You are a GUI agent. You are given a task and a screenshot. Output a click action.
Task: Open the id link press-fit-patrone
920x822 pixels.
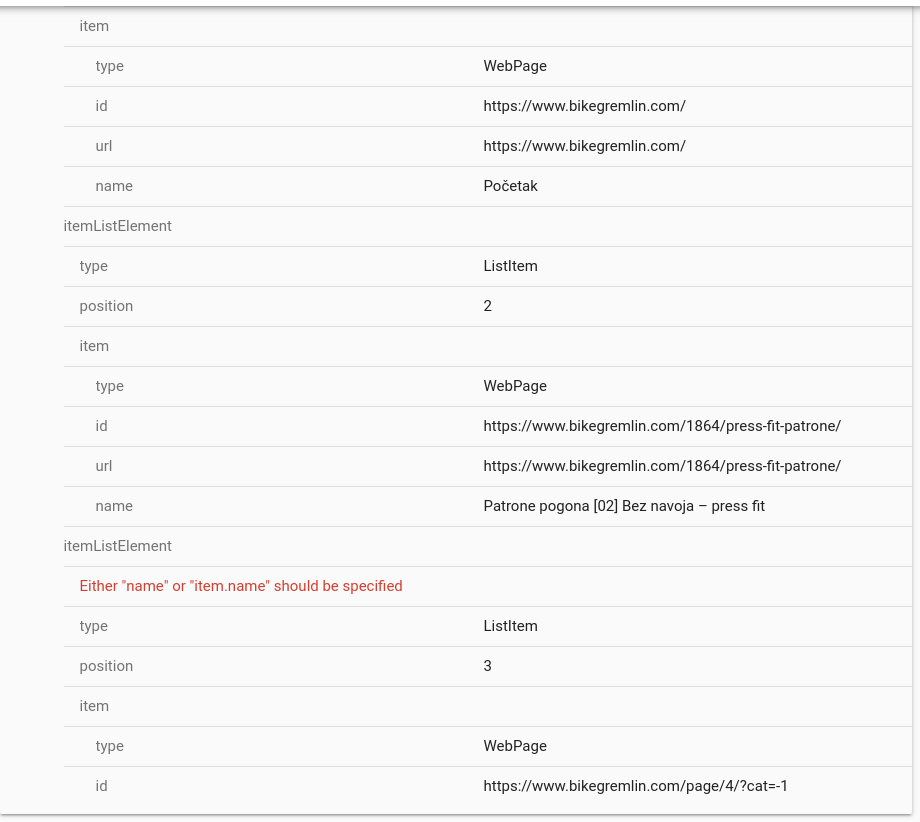pyautogui.click(x=662, y=426)
